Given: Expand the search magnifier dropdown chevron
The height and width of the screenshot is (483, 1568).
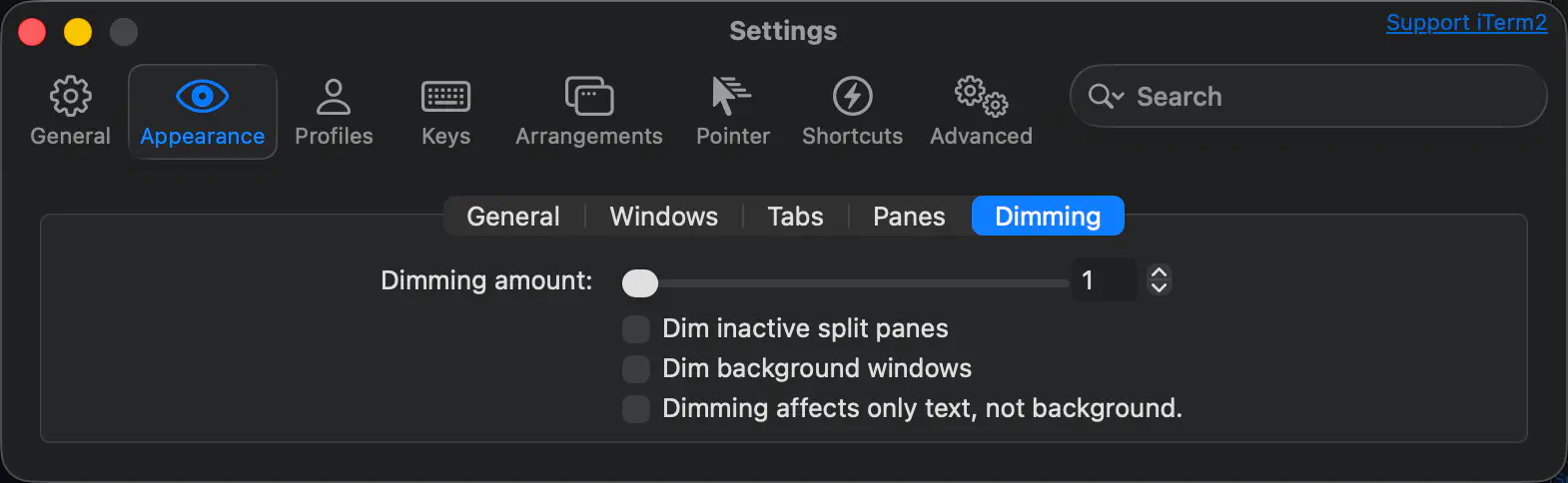Looking at the screenshot, I should click(1118, 97).
